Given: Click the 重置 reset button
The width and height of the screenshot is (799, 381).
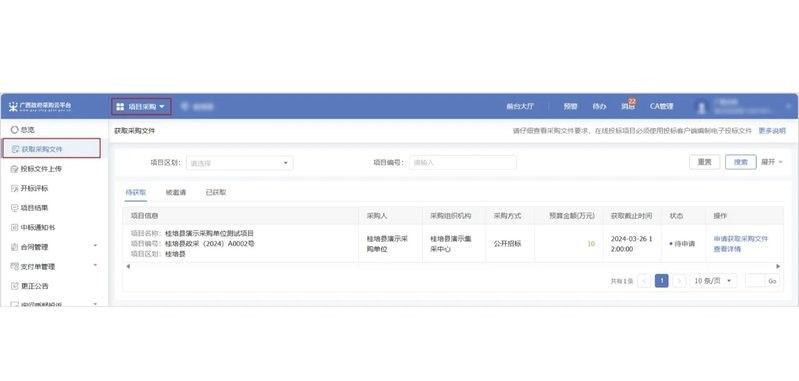Looking at the screenshot, I should 704,162.
